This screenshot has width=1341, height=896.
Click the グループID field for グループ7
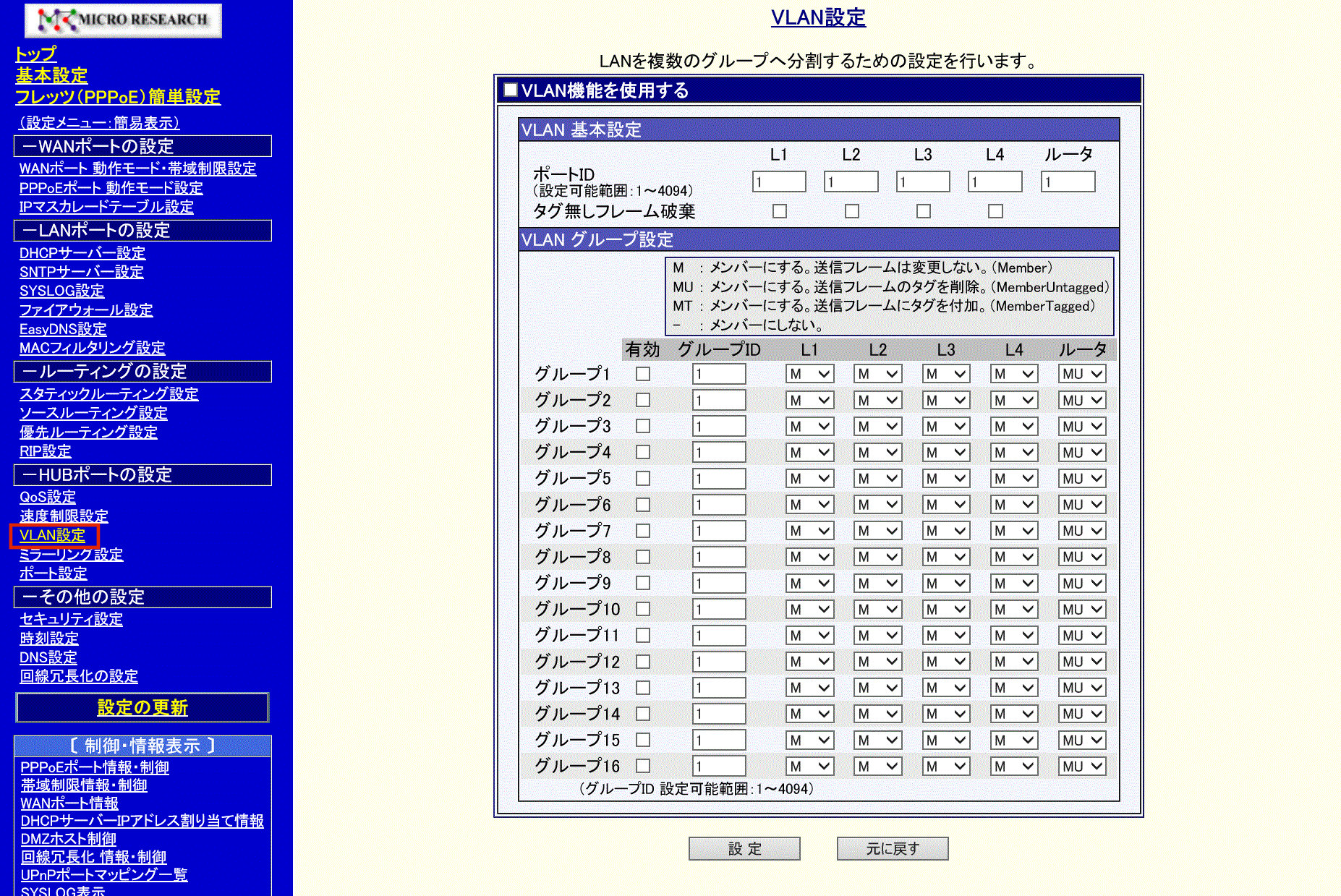(x=719, y=531)
